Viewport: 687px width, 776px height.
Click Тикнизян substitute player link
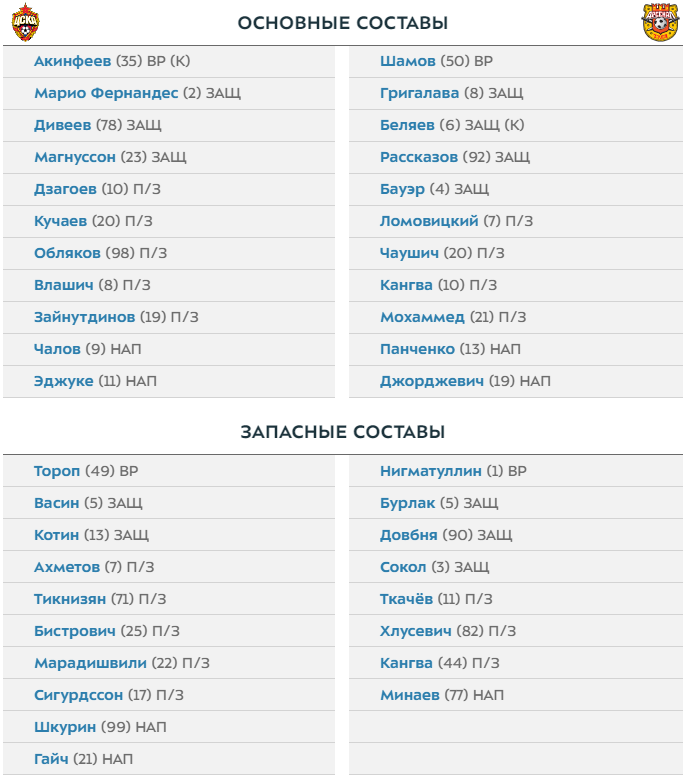[70, 599]
